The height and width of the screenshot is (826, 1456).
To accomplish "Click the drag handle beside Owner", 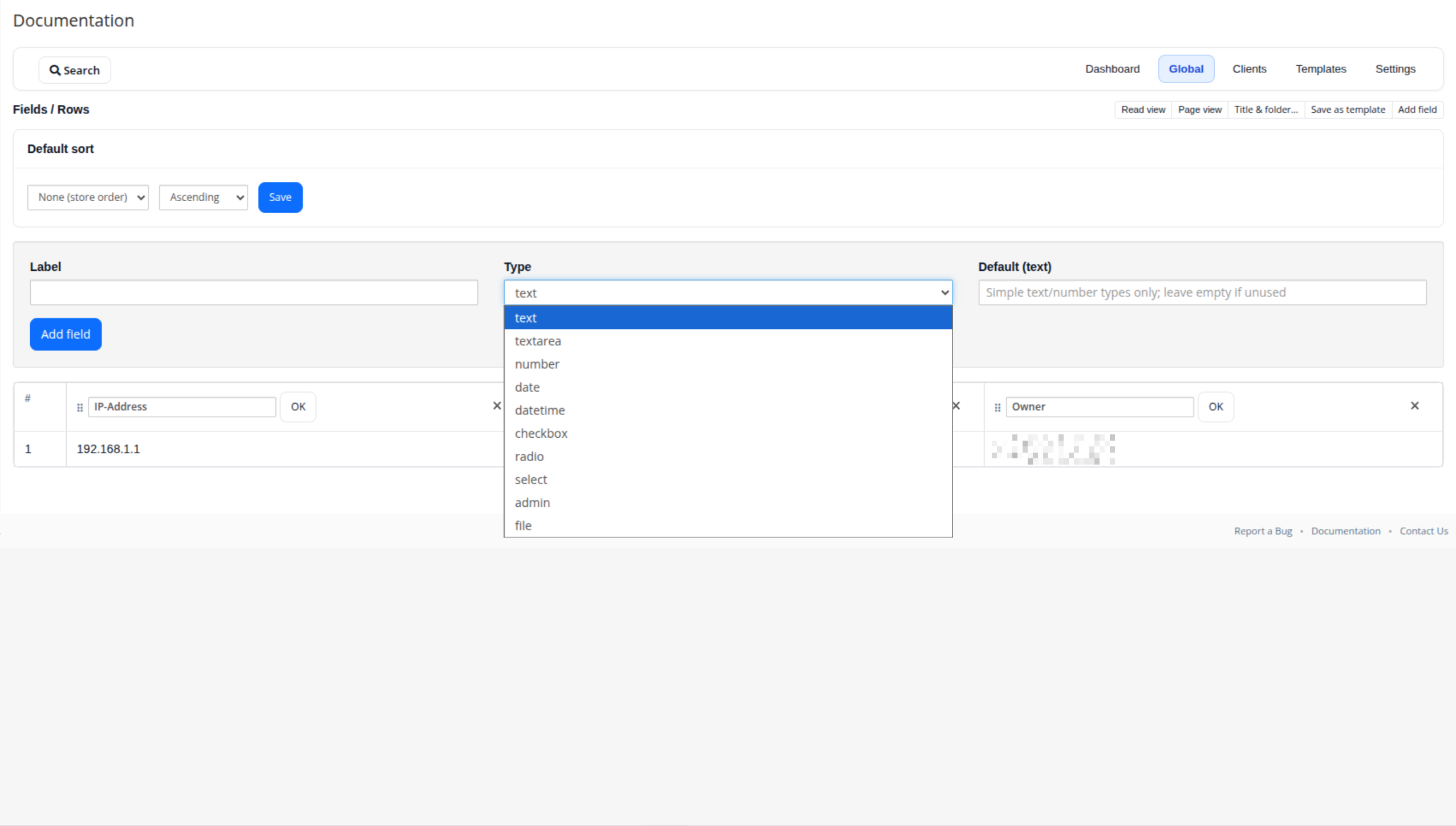I will 997,407.
